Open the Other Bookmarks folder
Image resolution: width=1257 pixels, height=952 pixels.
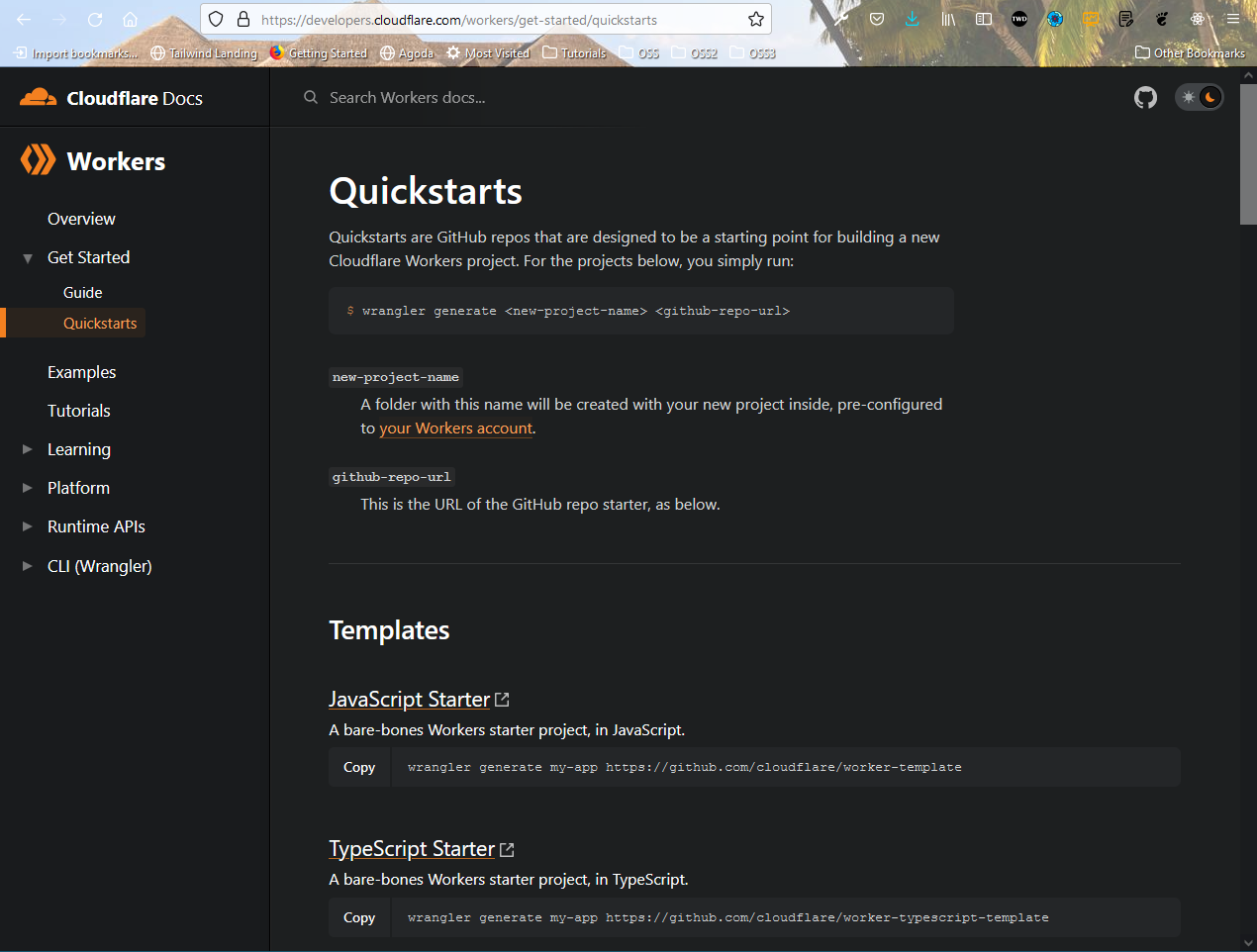(1190, 53)
